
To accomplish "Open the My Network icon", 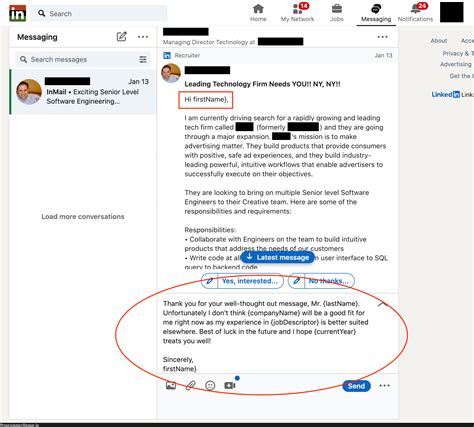I will [x=297, y=9].
